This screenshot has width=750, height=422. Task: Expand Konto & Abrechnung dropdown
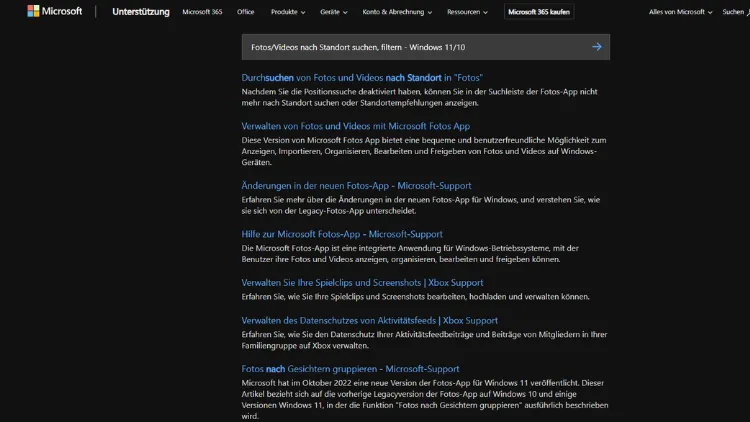397,12
